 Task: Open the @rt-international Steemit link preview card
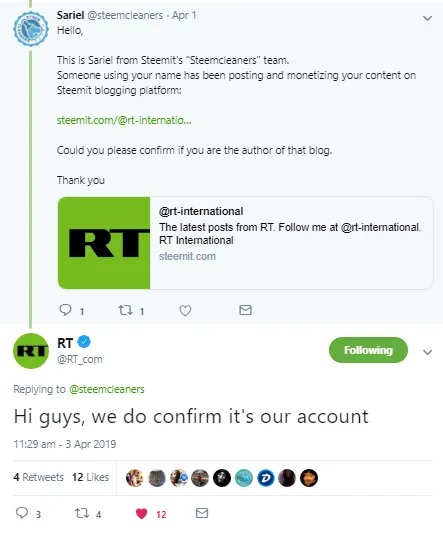tap(246, 243)
